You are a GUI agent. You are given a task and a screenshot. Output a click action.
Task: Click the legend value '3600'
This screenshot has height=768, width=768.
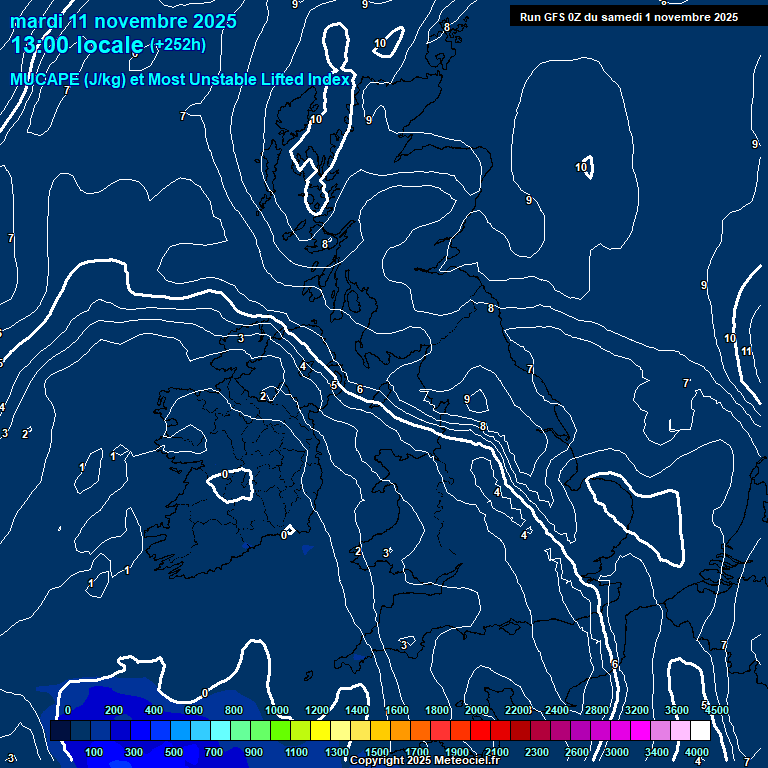677,710
